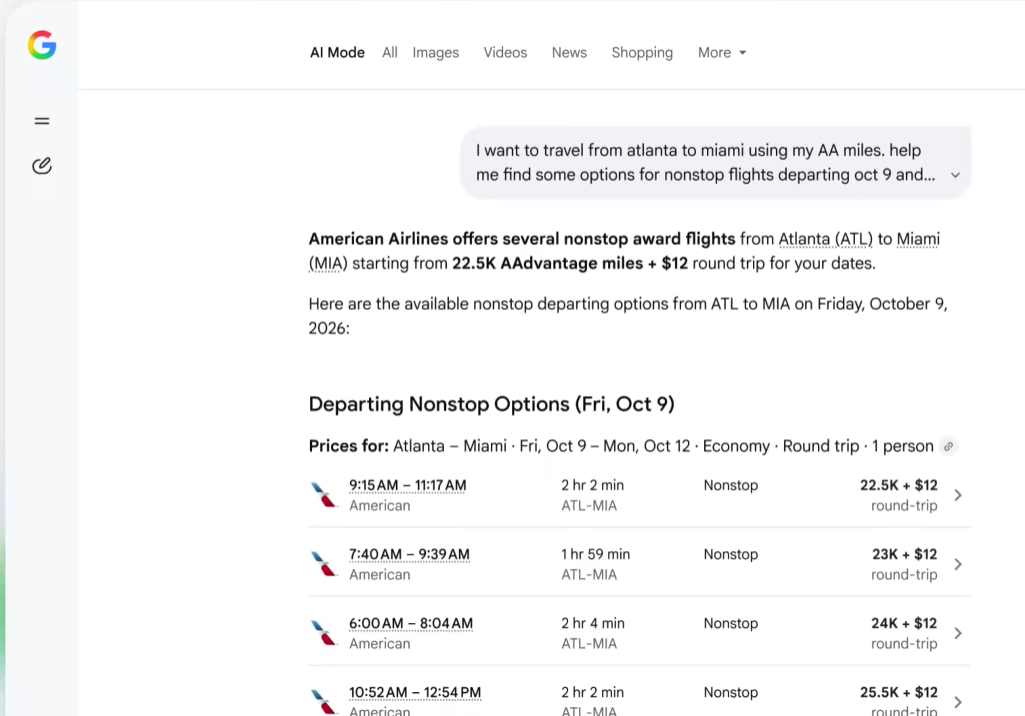Click the '24K + $12' price
Image resolution: width=1025 pixels, height=716 pixels.
[904, 623]
